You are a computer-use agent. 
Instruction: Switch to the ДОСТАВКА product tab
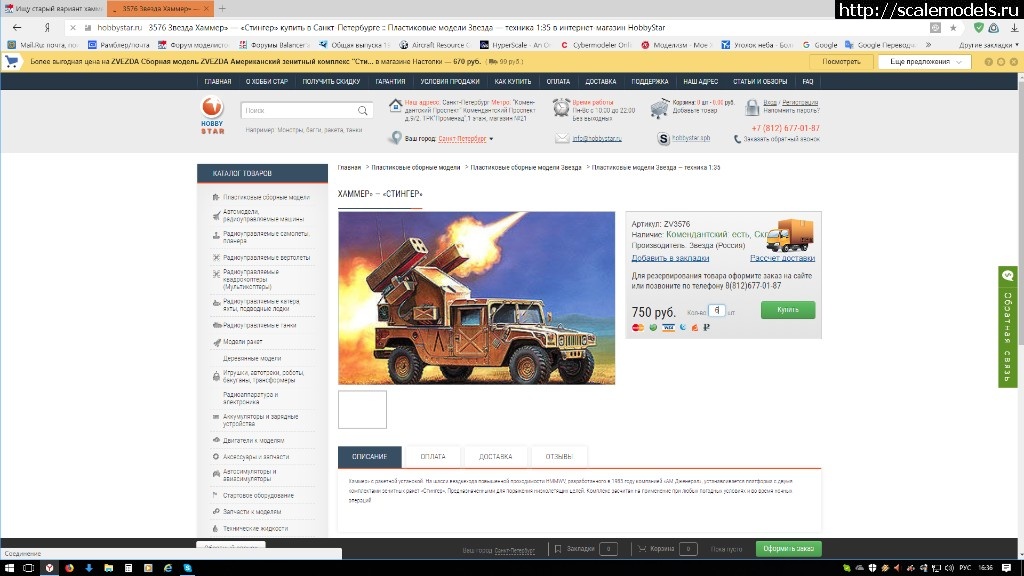pos(495,456)
